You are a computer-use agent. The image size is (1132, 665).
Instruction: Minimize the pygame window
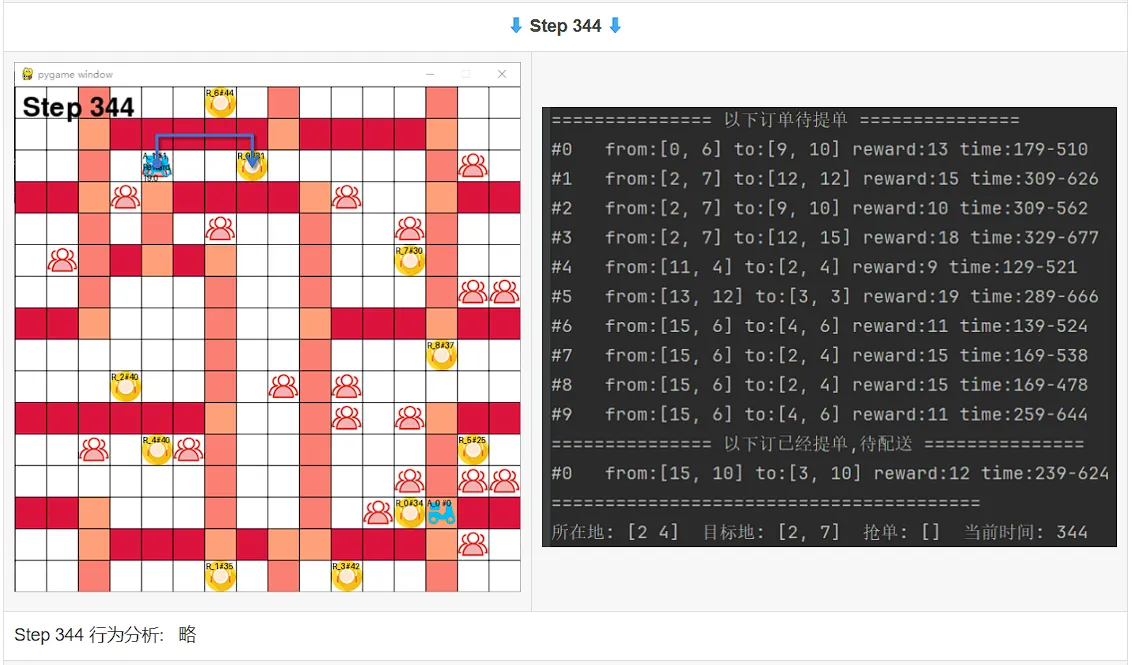tap(430, 74)
